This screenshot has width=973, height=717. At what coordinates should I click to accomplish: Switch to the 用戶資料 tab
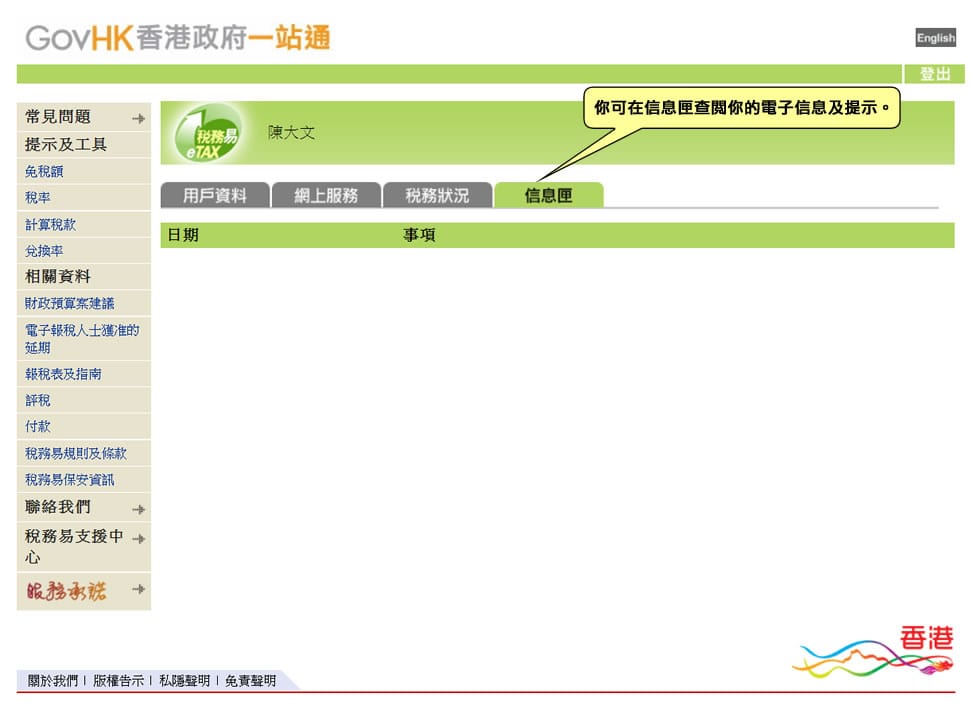pos(215,196)
